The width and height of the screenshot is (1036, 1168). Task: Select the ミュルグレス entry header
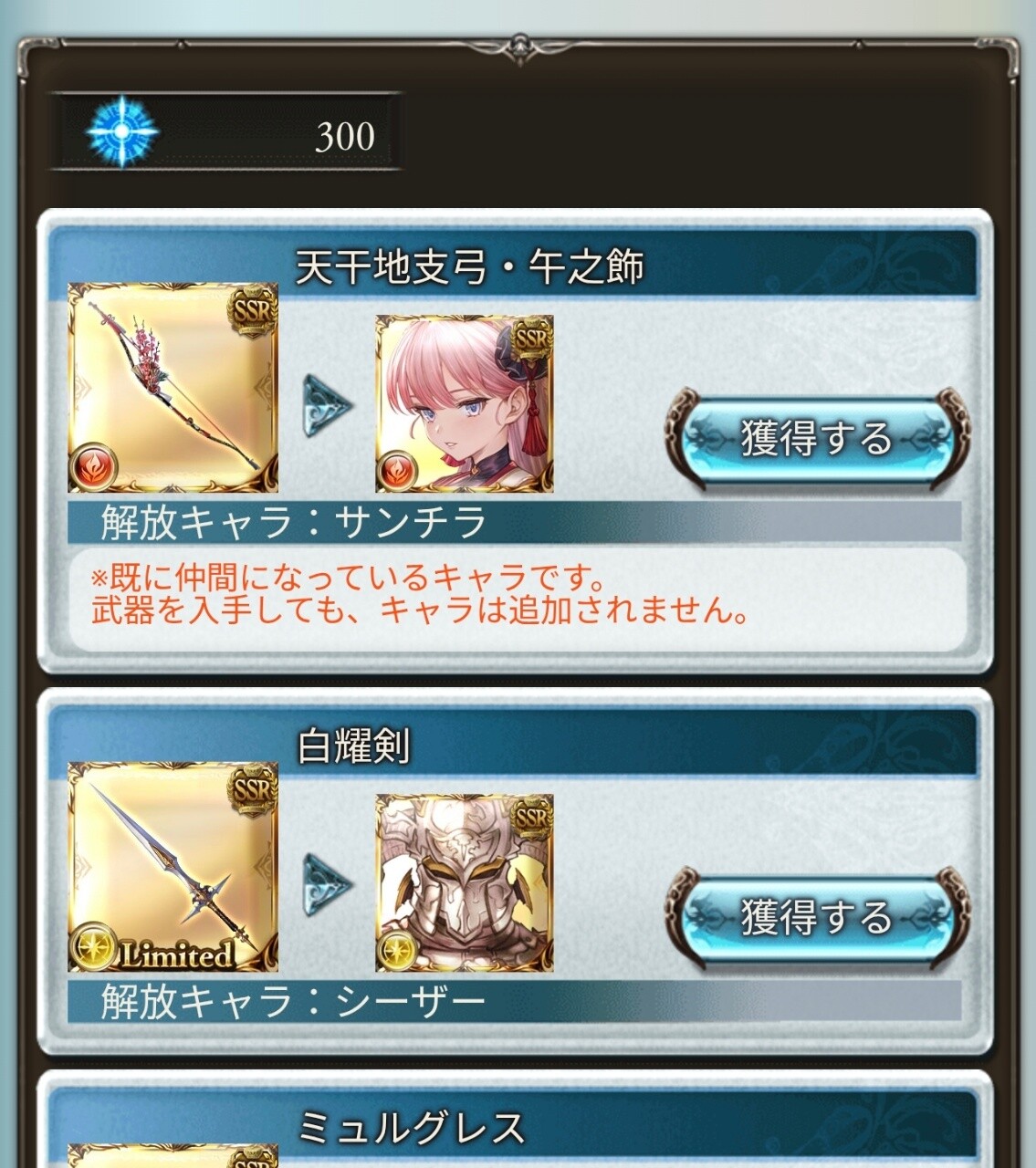[x=512, y=1128]
